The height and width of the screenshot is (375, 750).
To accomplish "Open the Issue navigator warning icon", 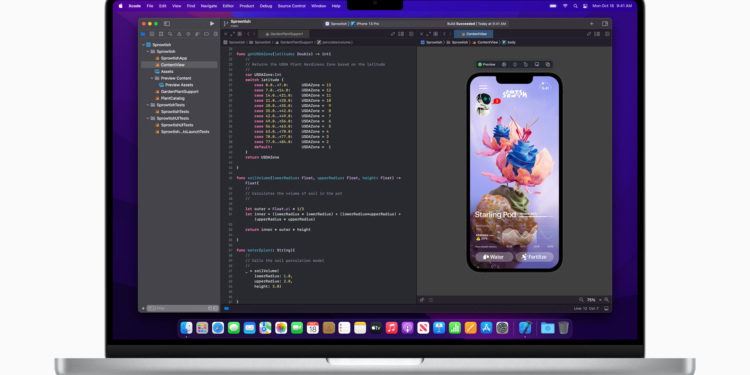I will pos(179,34).
